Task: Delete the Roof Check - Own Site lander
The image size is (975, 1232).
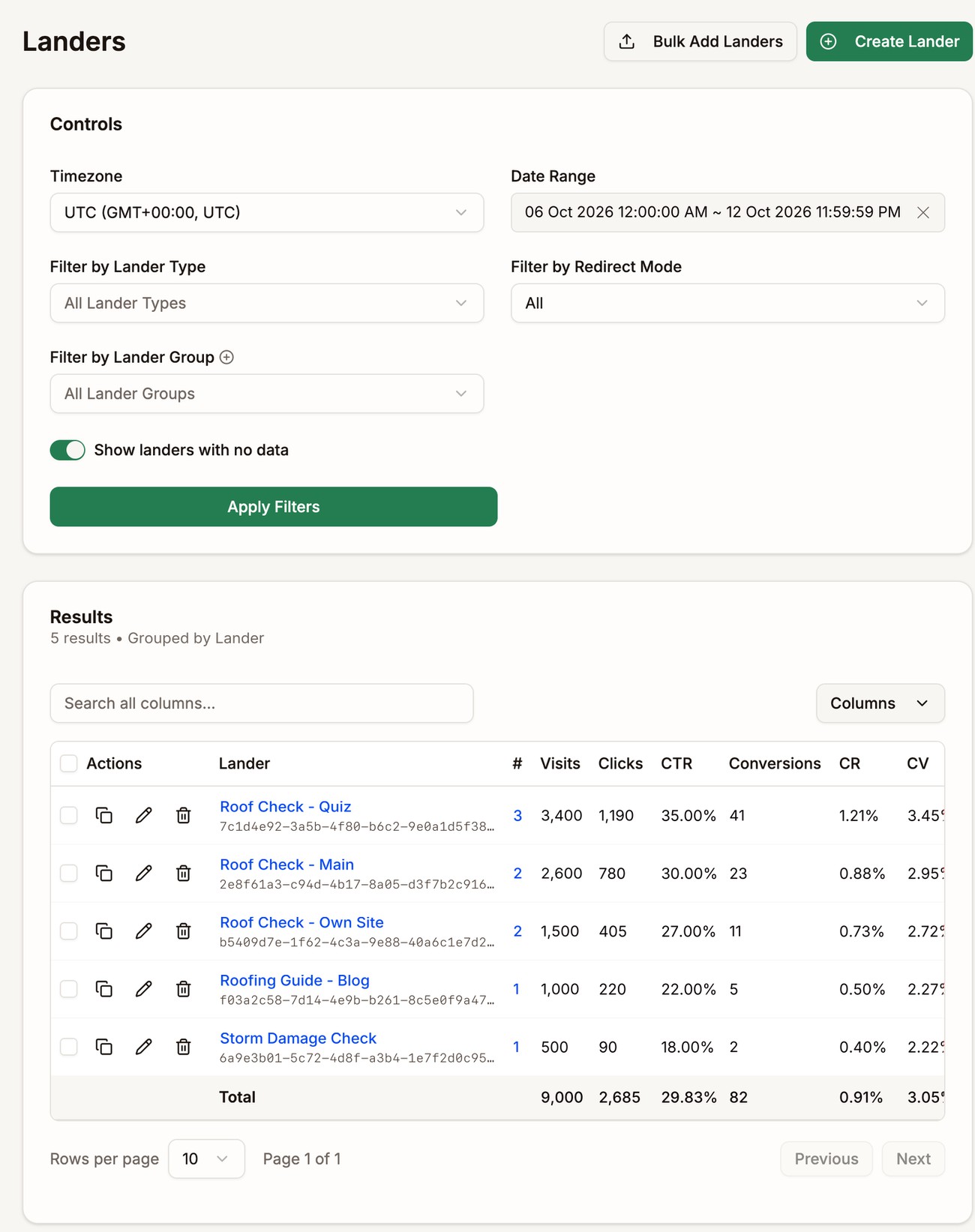Action: click(x=183, y=931)
